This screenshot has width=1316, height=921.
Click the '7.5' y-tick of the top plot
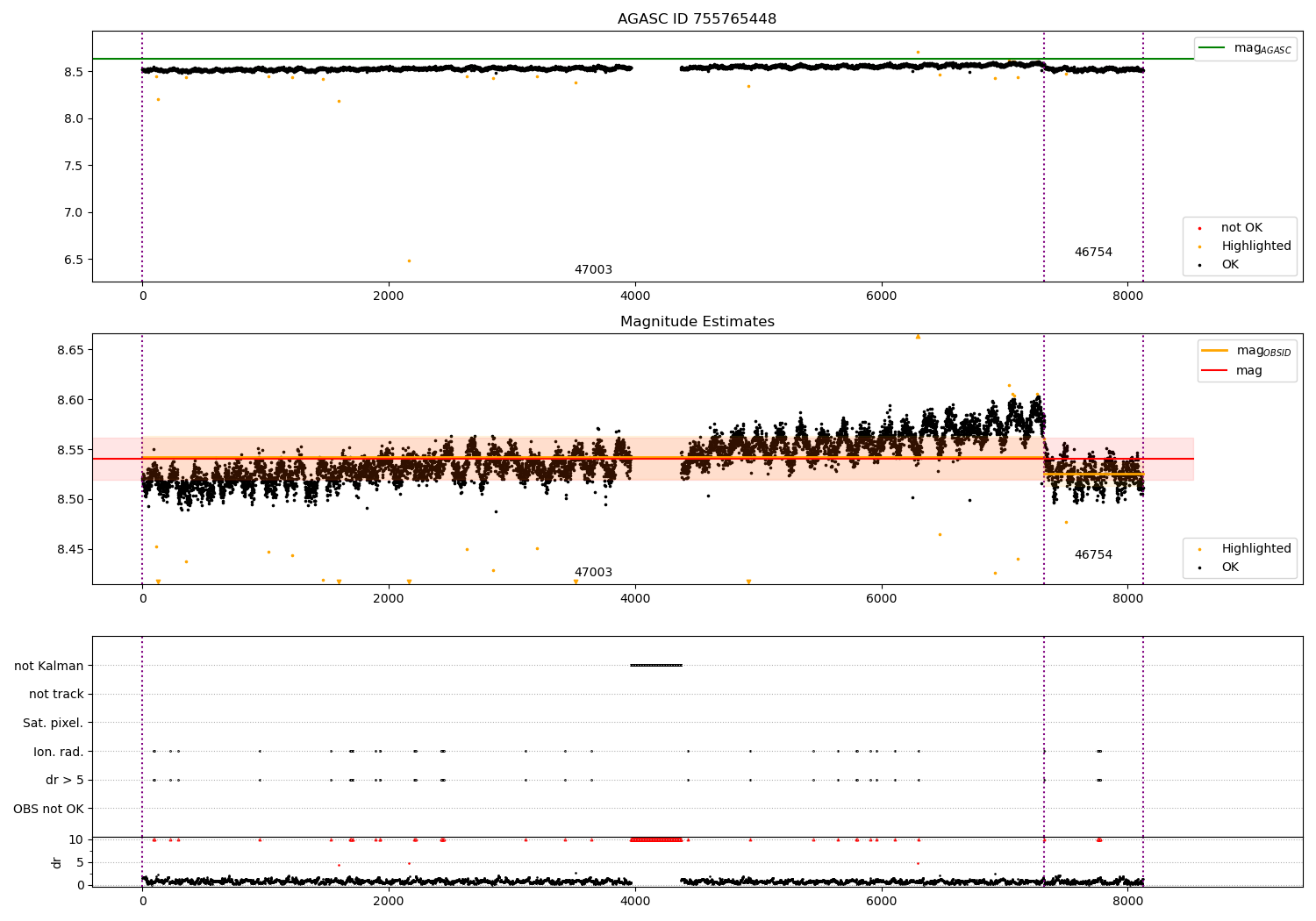(74, 166)
